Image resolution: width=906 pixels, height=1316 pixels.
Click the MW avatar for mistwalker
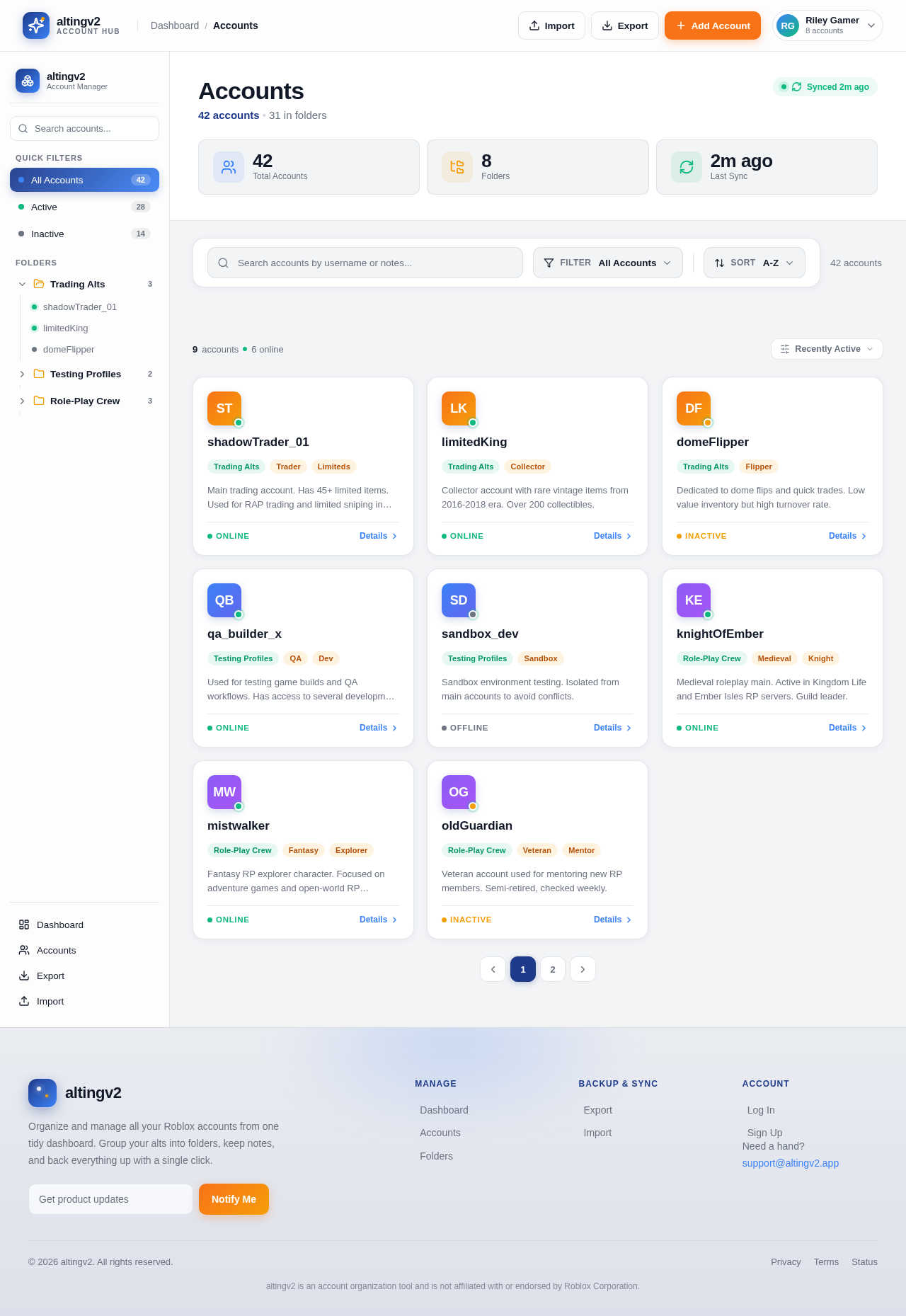point(224,792)
